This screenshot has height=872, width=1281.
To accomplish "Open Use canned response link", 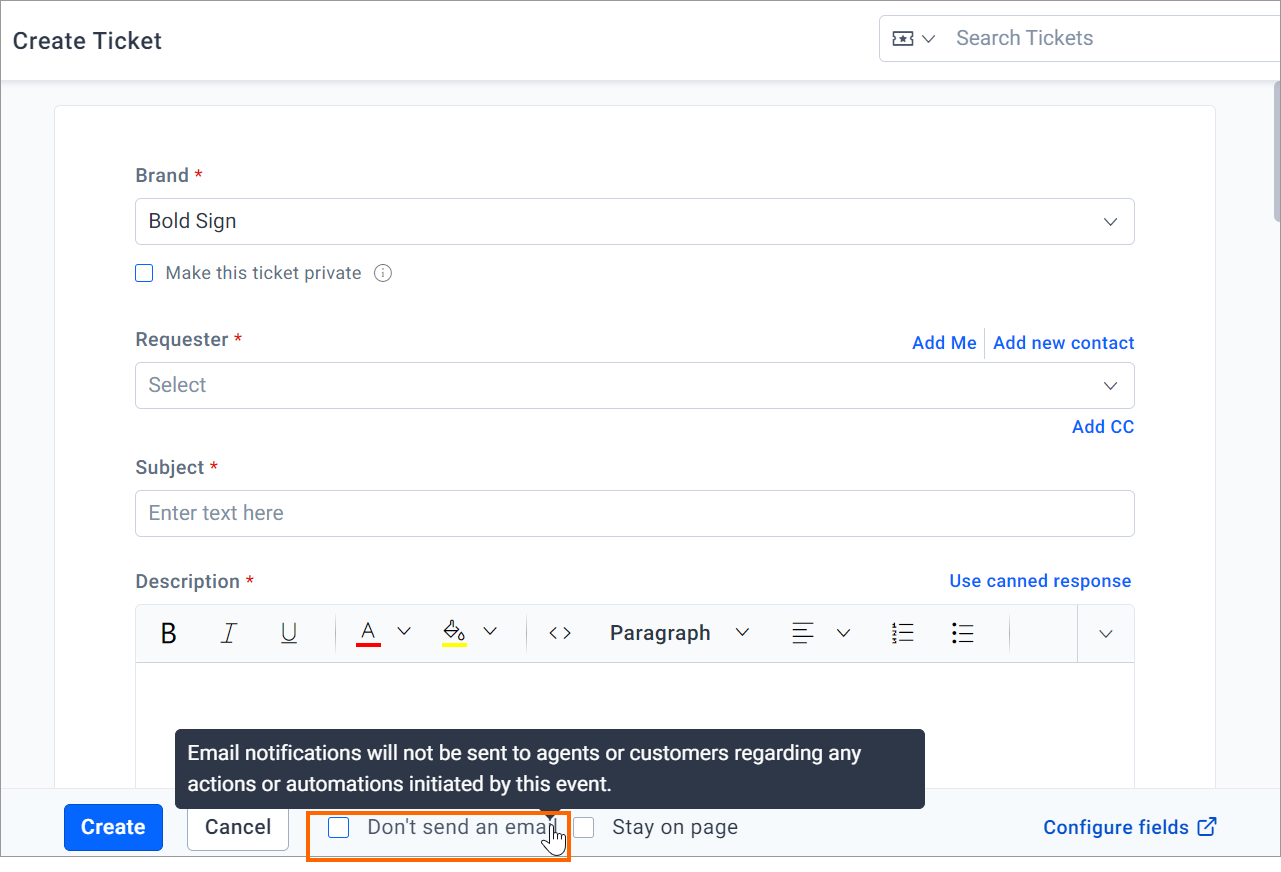I will coord(1040,581).
